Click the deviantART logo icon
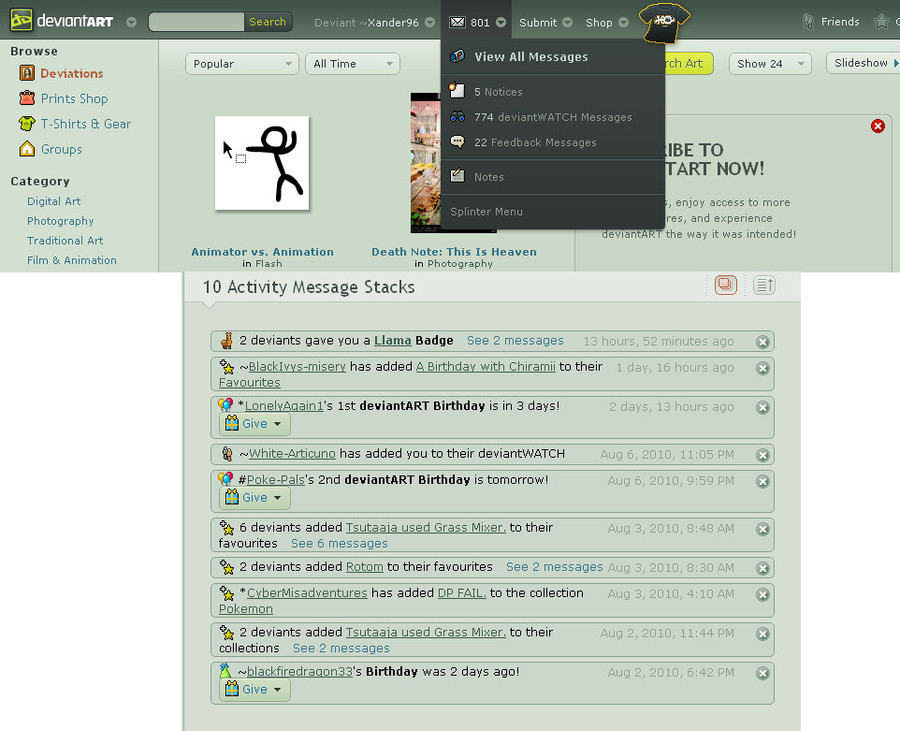 [21, 21]
